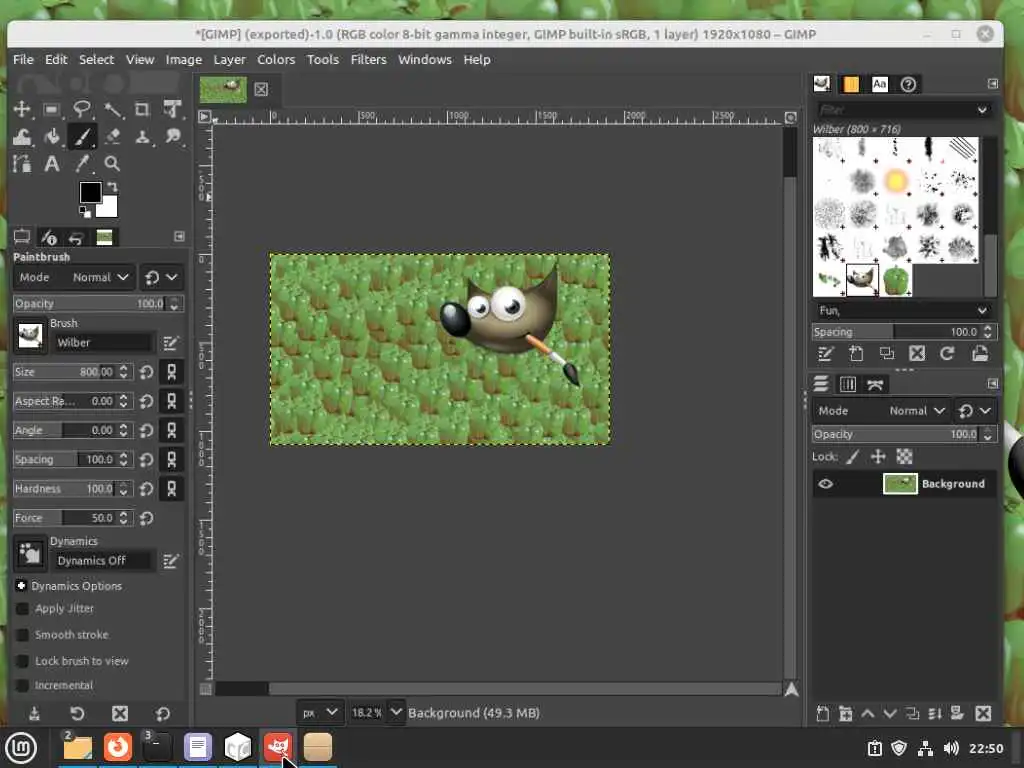Open the px unit dropdown
The image size is (1024, 768).
[319, 712]
